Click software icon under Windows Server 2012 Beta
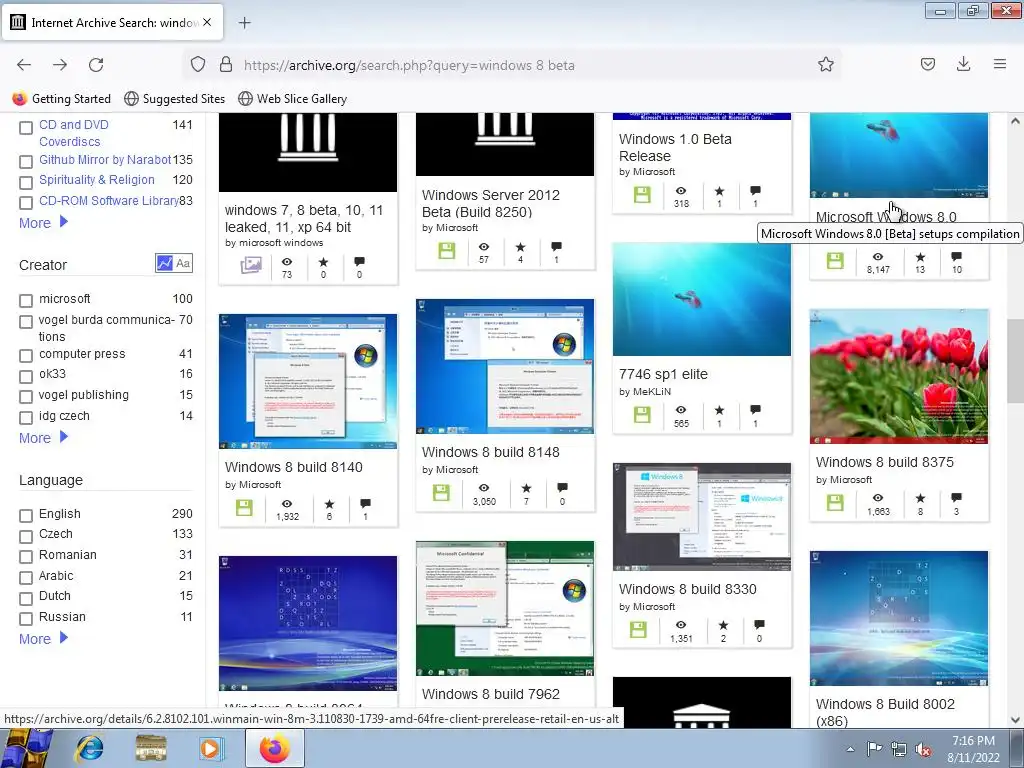 click(447, 250)
